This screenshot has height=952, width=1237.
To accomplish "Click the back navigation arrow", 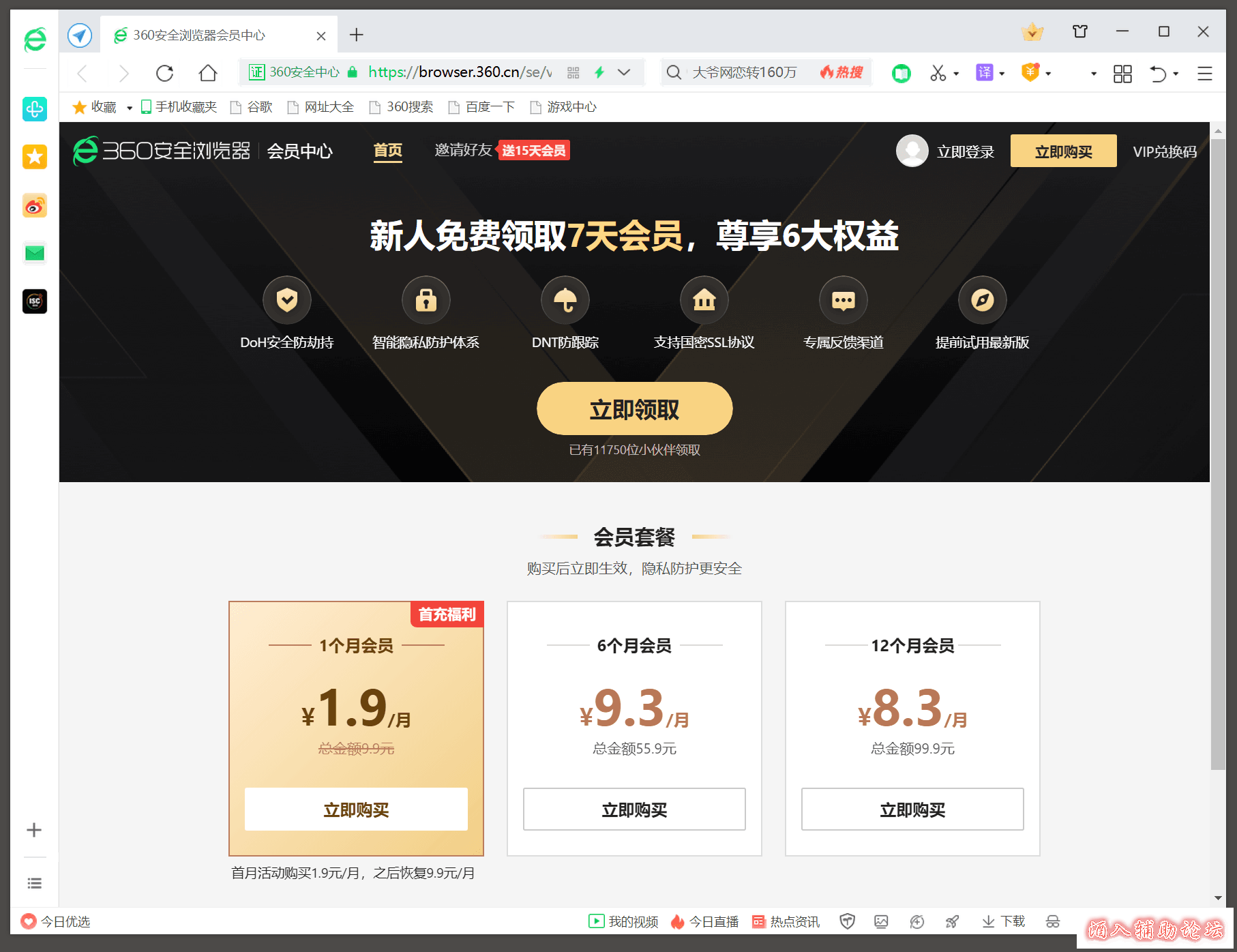I will point(83,73).
